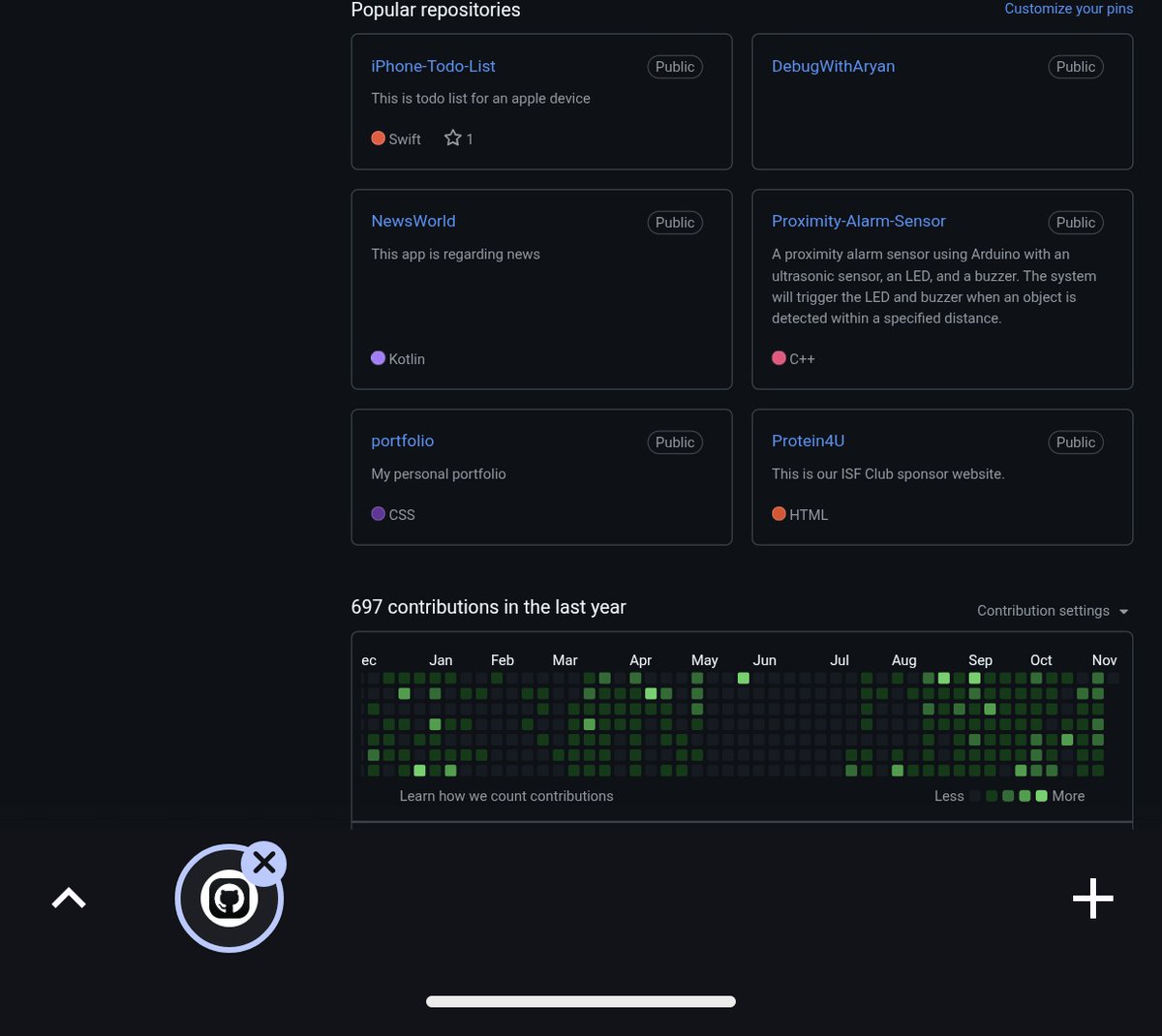Click the star count 1
Viewport: 1162px width, 1036px height.
[470, 138]
